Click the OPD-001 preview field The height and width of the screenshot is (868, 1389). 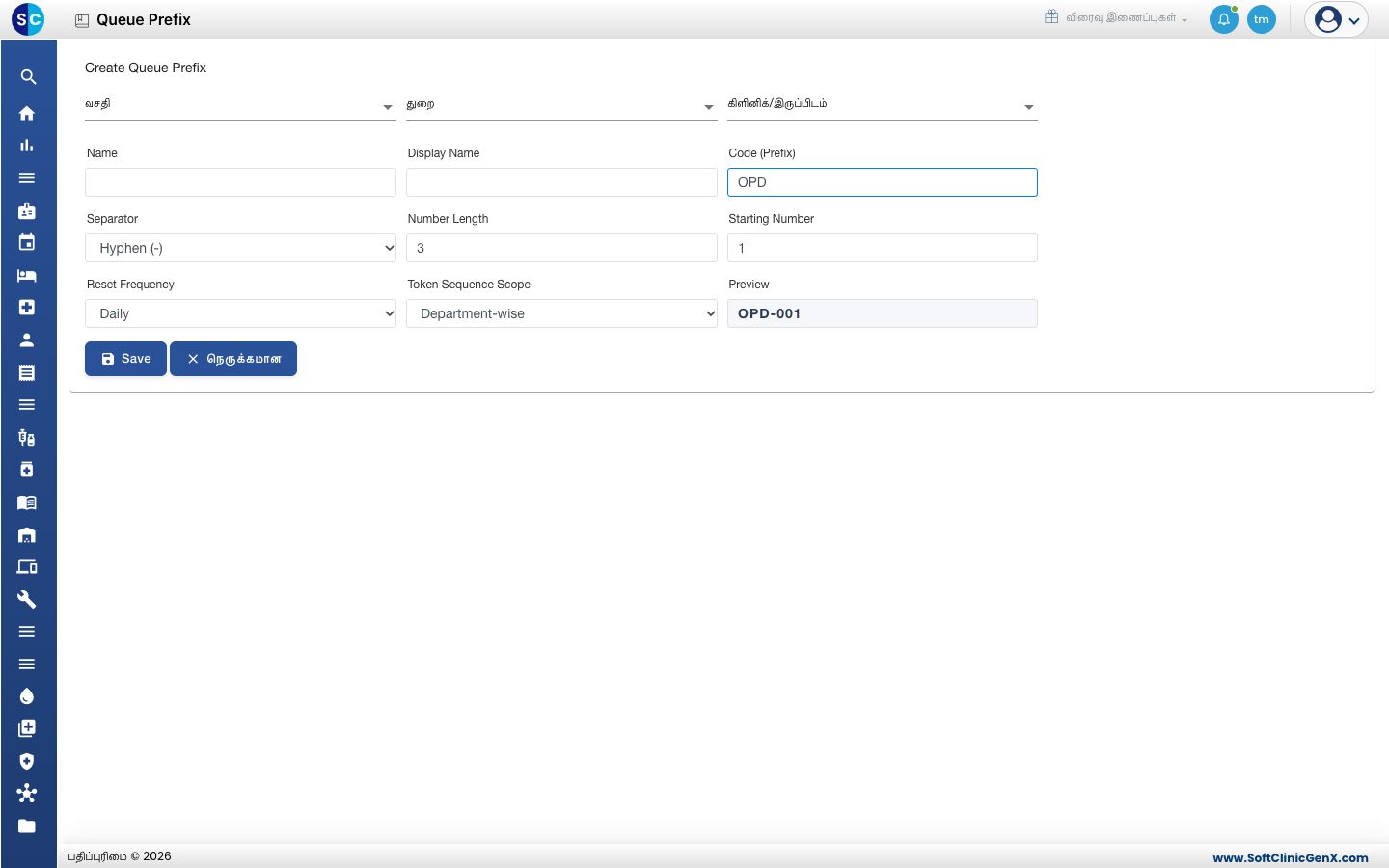click(883, 313)
